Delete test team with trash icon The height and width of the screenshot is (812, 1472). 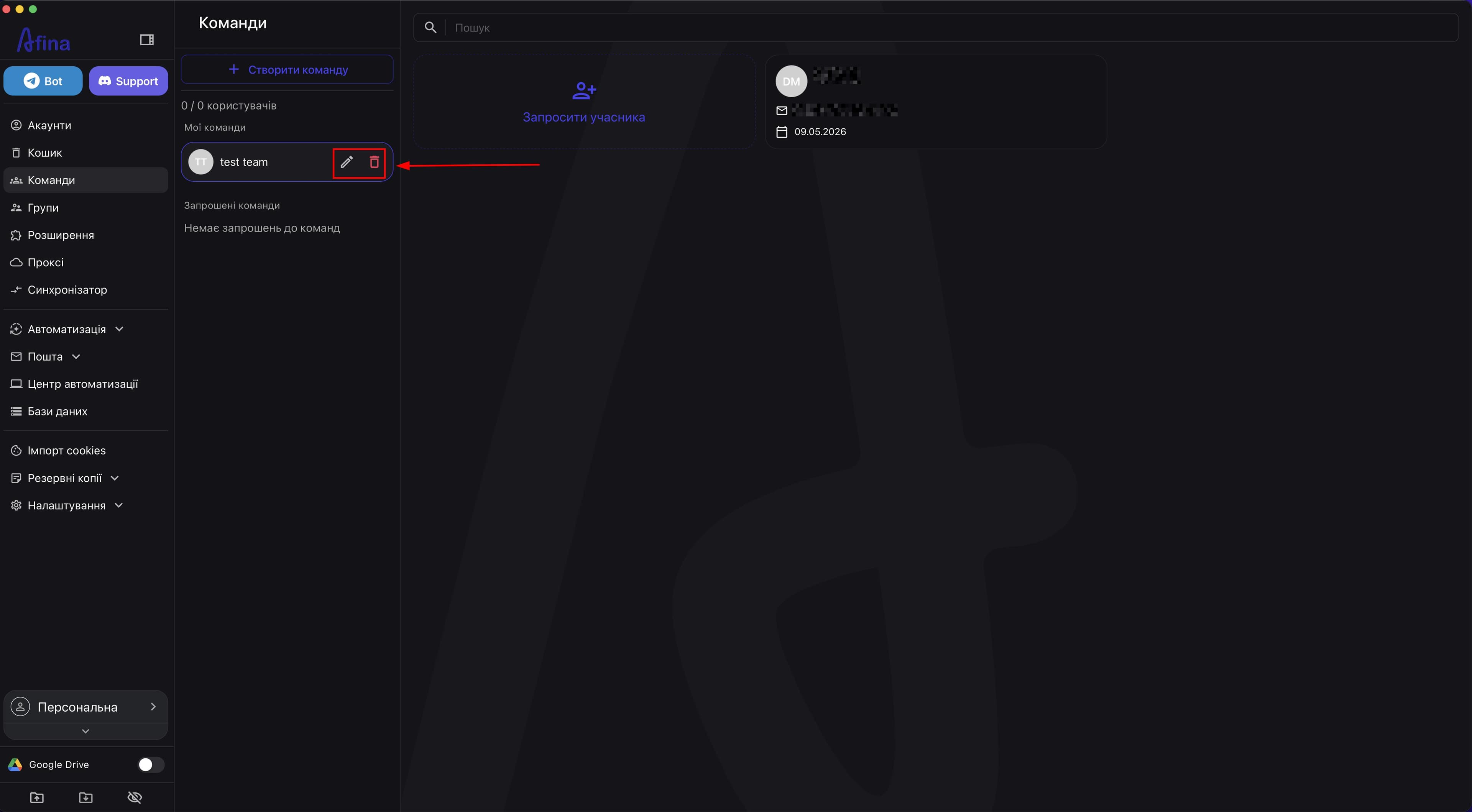374,162
